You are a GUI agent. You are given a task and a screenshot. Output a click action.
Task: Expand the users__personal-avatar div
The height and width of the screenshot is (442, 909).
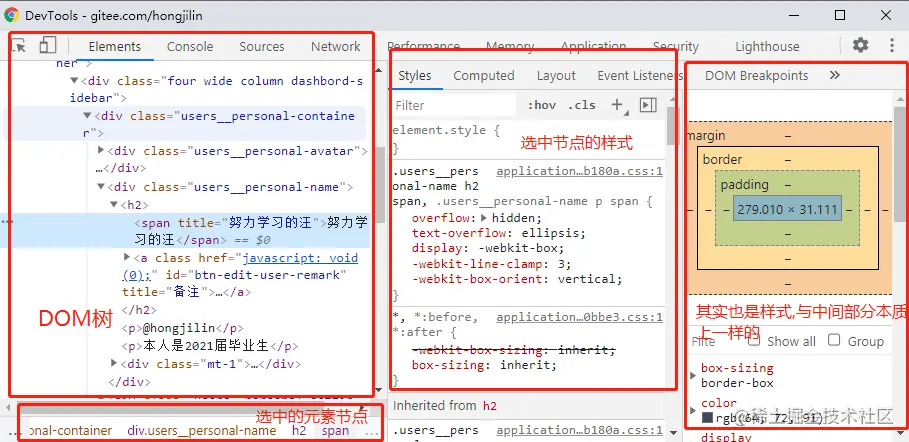(x=101, y=151)
